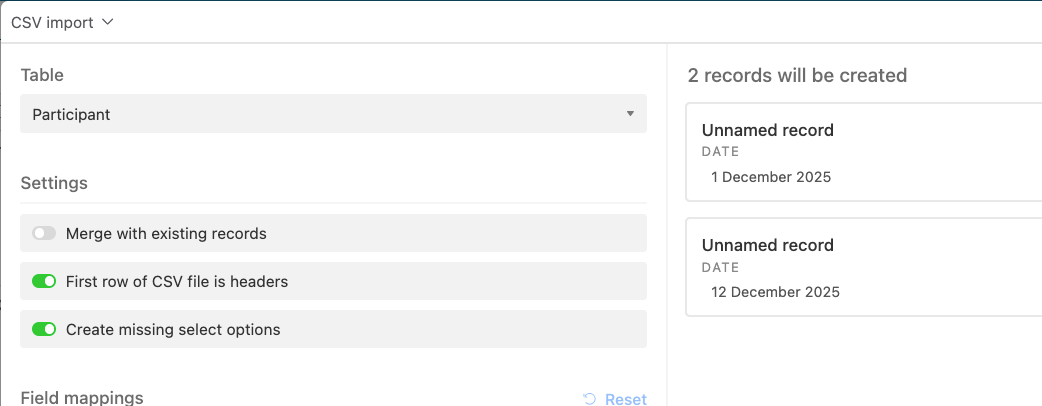Image resolution: width=1042 pixels, height=406 pixels.
Task: Click the Merge with existing records label
Action: 166,234
